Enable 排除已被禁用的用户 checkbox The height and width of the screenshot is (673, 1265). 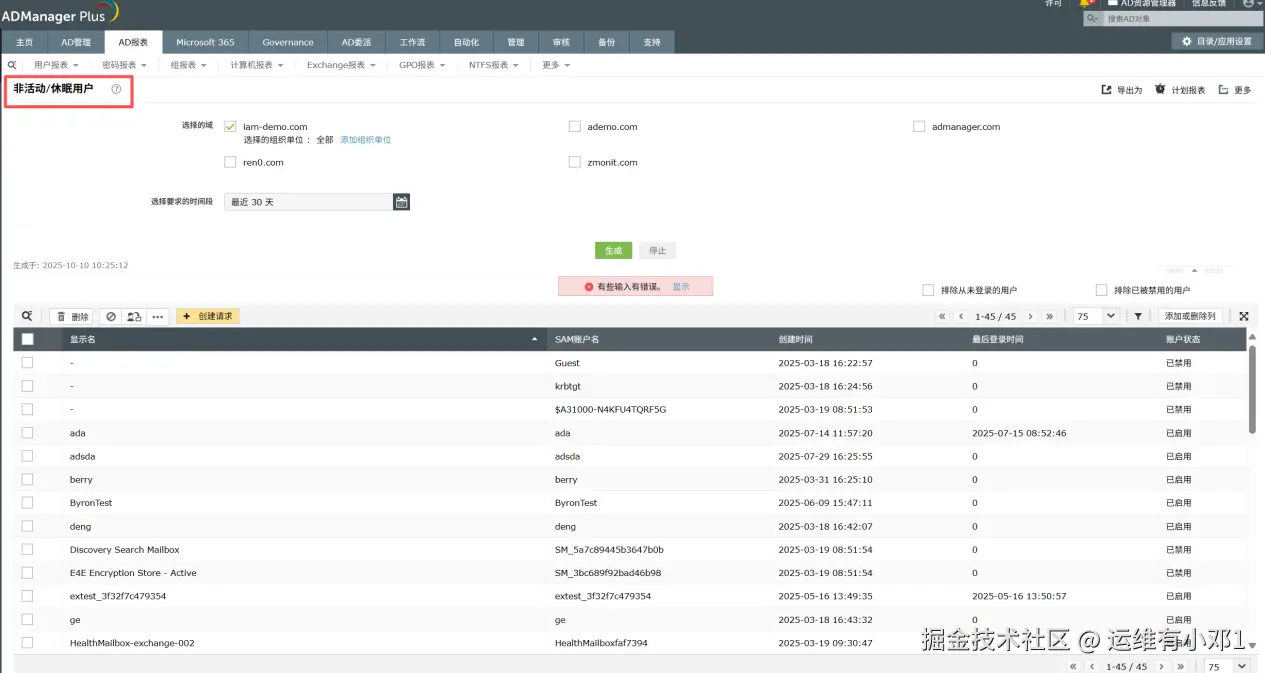[x=1102, y=290]
